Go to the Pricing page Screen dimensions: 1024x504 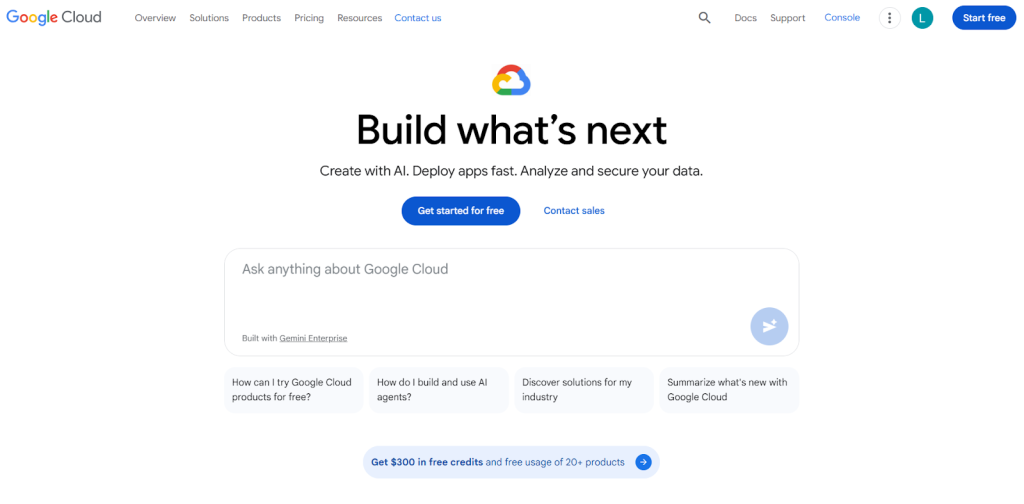pos(309,18)
